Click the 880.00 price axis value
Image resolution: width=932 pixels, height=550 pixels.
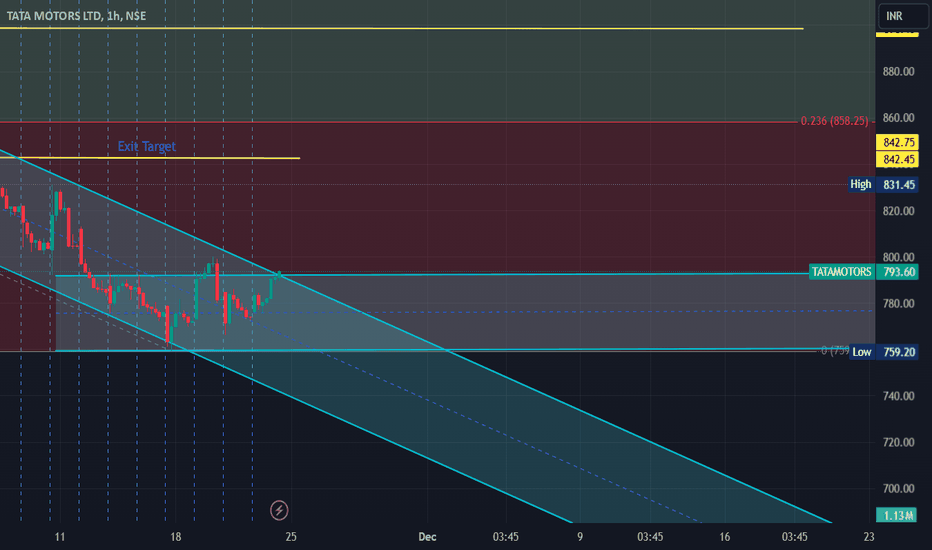898,71
